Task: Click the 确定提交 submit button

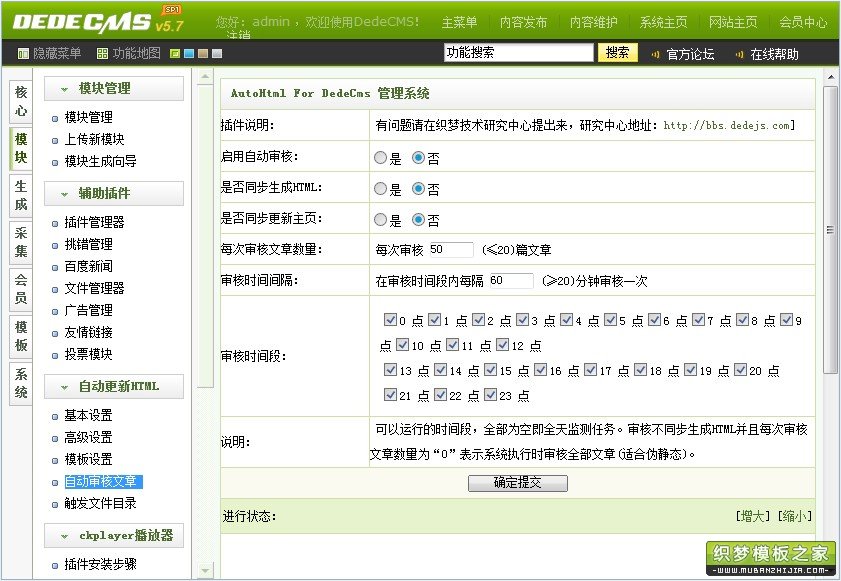Action: 518,483
